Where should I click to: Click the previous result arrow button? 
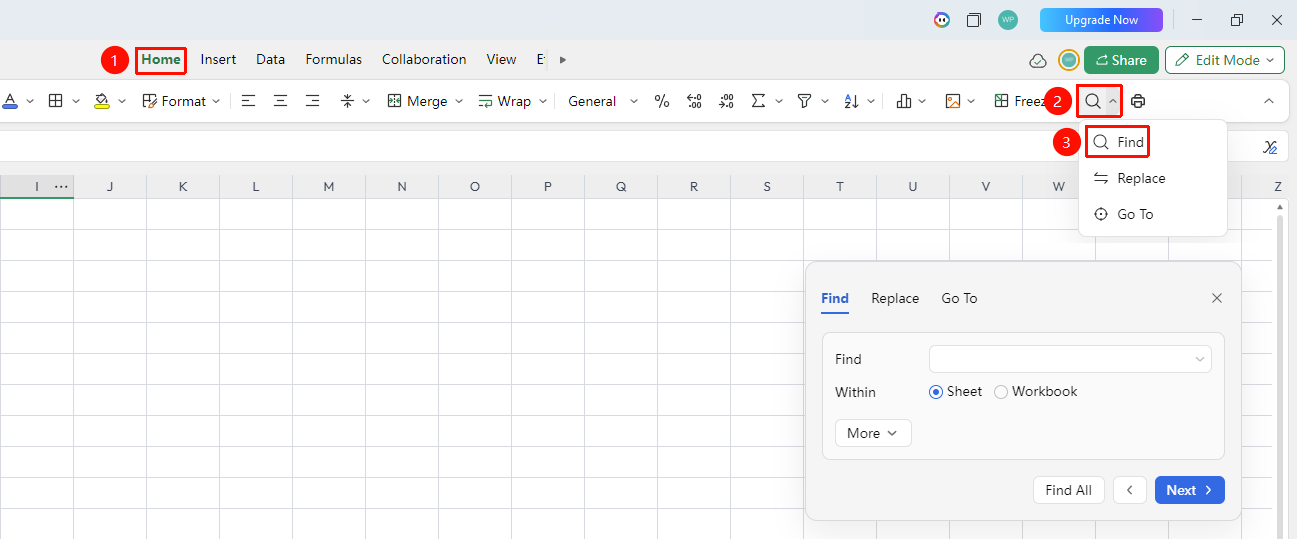[1130, 490]
